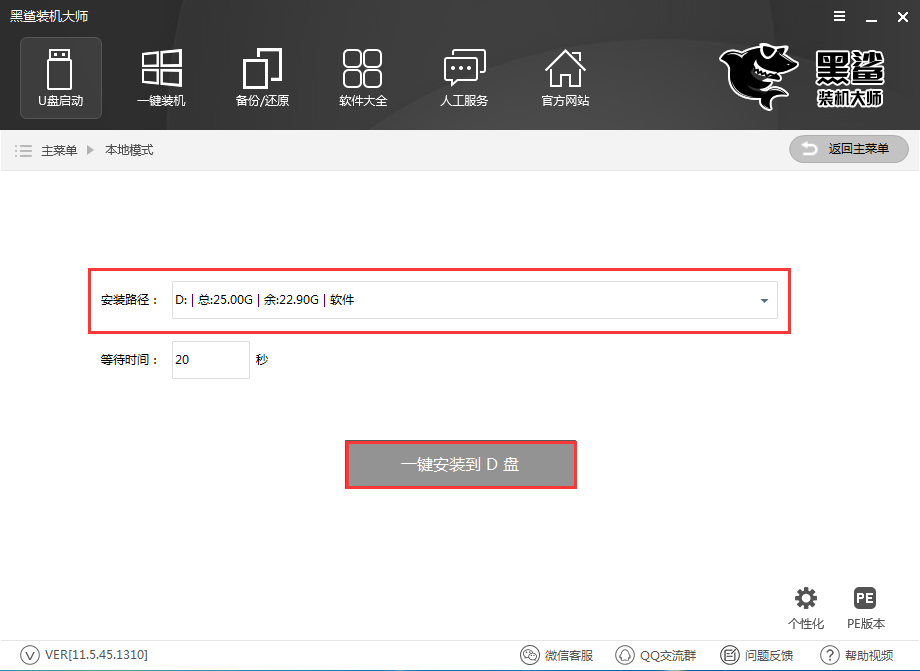Click the PE版本 icon
The height and width of the screenshot is (671, 920).
865,599
